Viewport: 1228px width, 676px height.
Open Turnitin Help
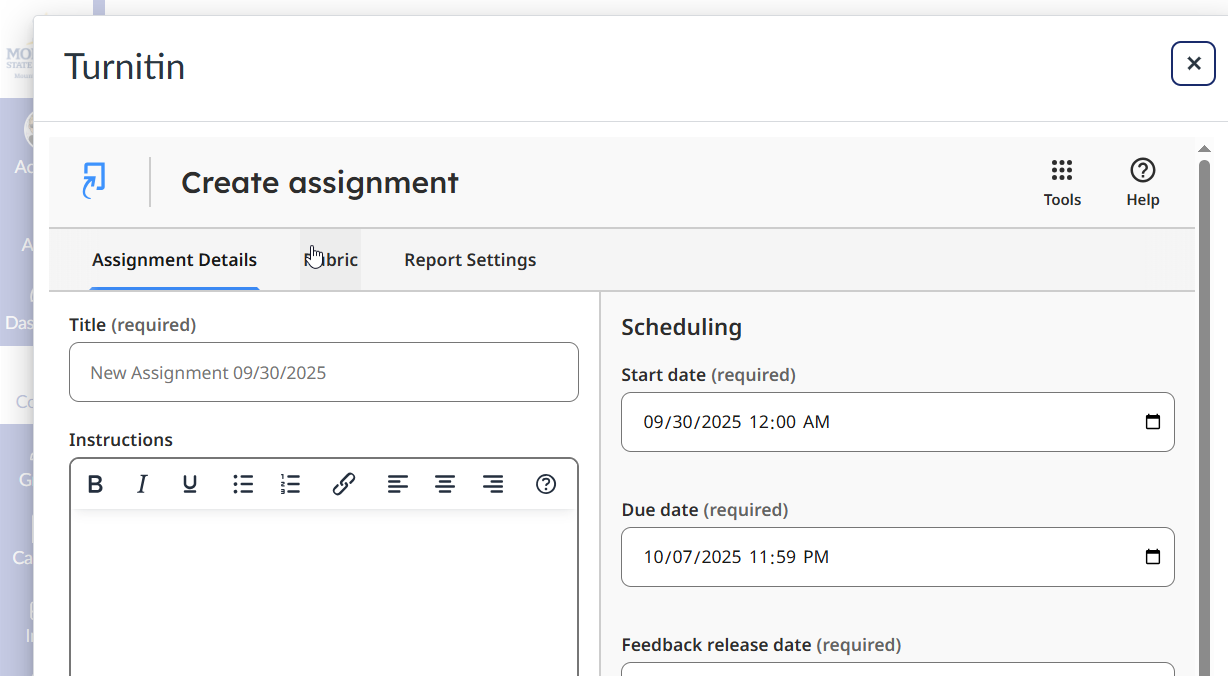click(1142, 180)
